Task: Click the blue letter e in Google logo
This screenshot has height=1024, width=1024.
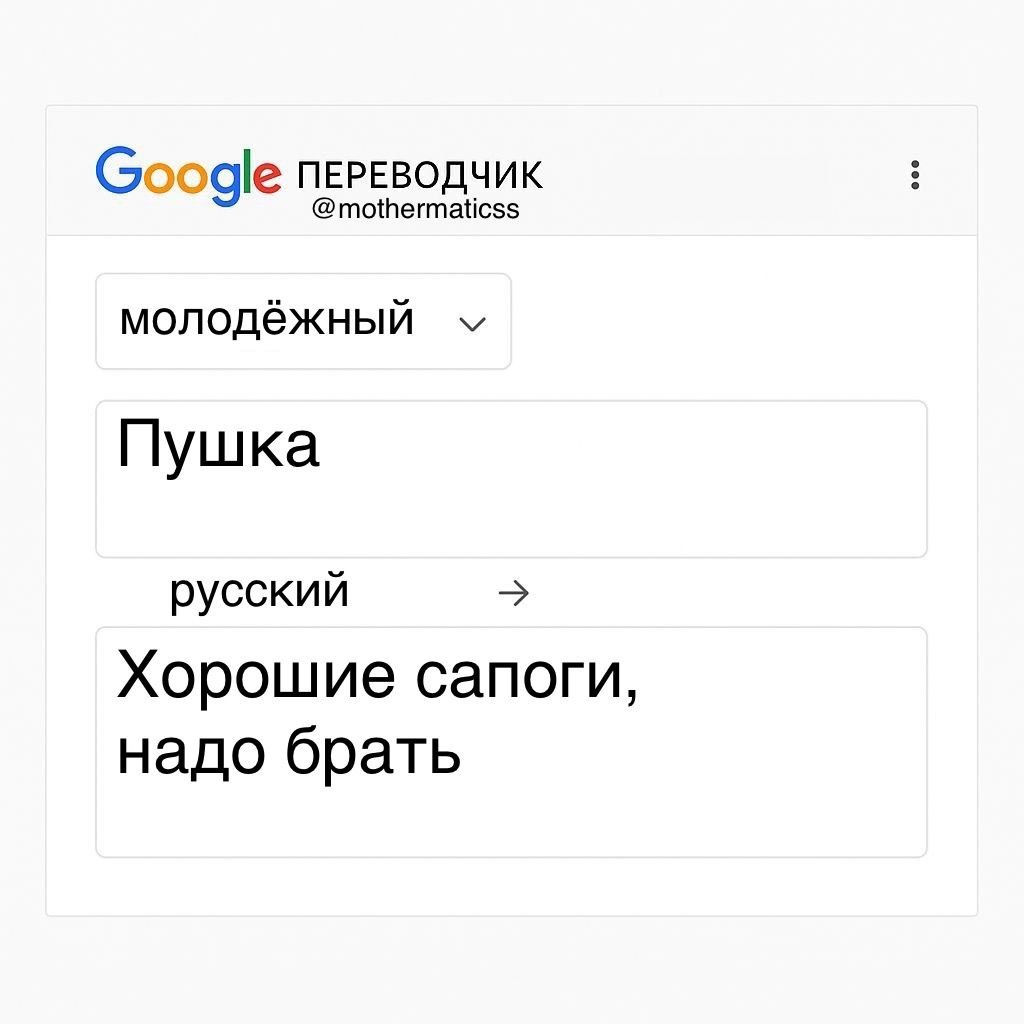Action: (268, 178)
